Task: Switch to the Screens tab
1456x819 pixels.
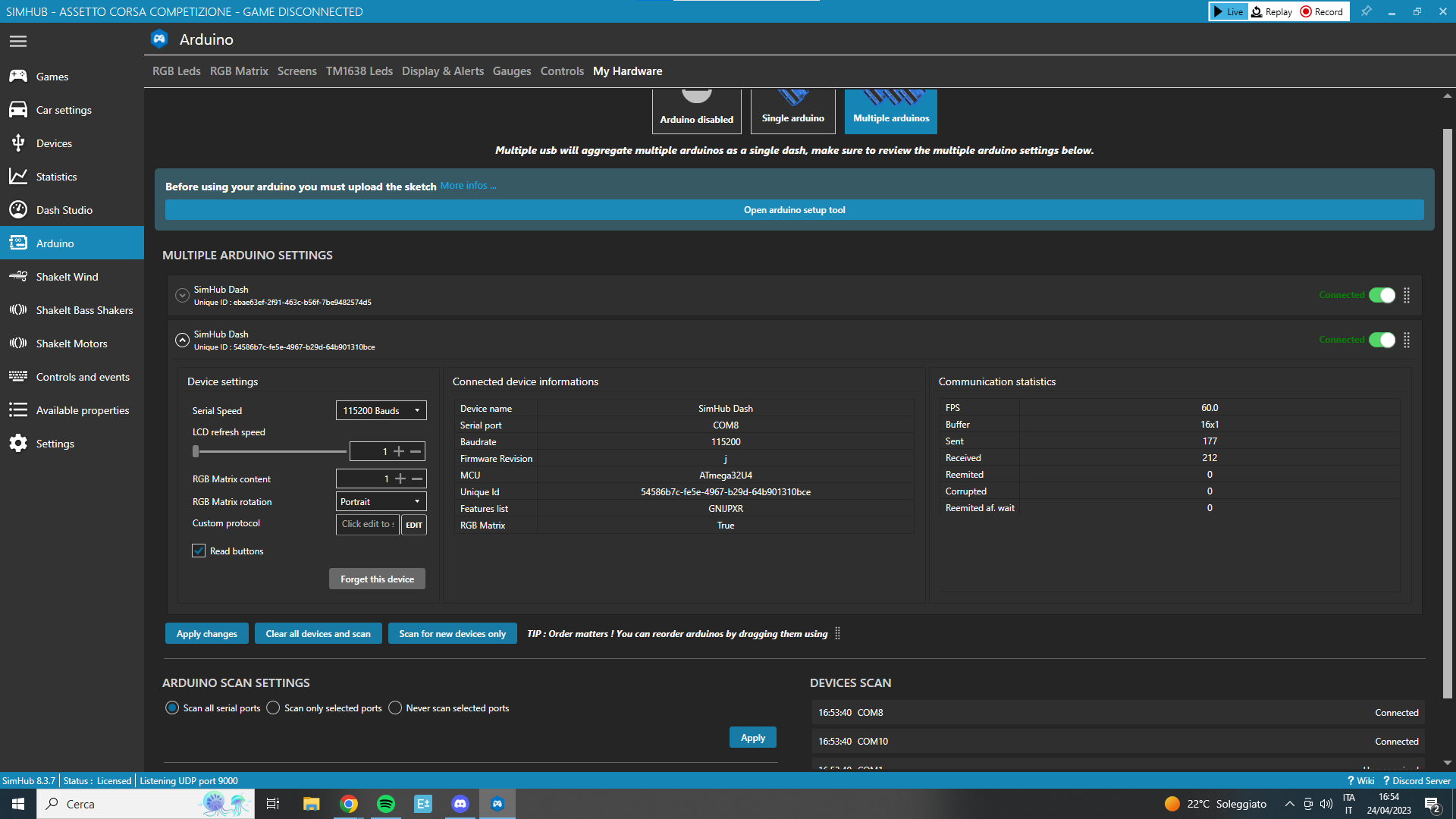Action: tap(297, 71)
